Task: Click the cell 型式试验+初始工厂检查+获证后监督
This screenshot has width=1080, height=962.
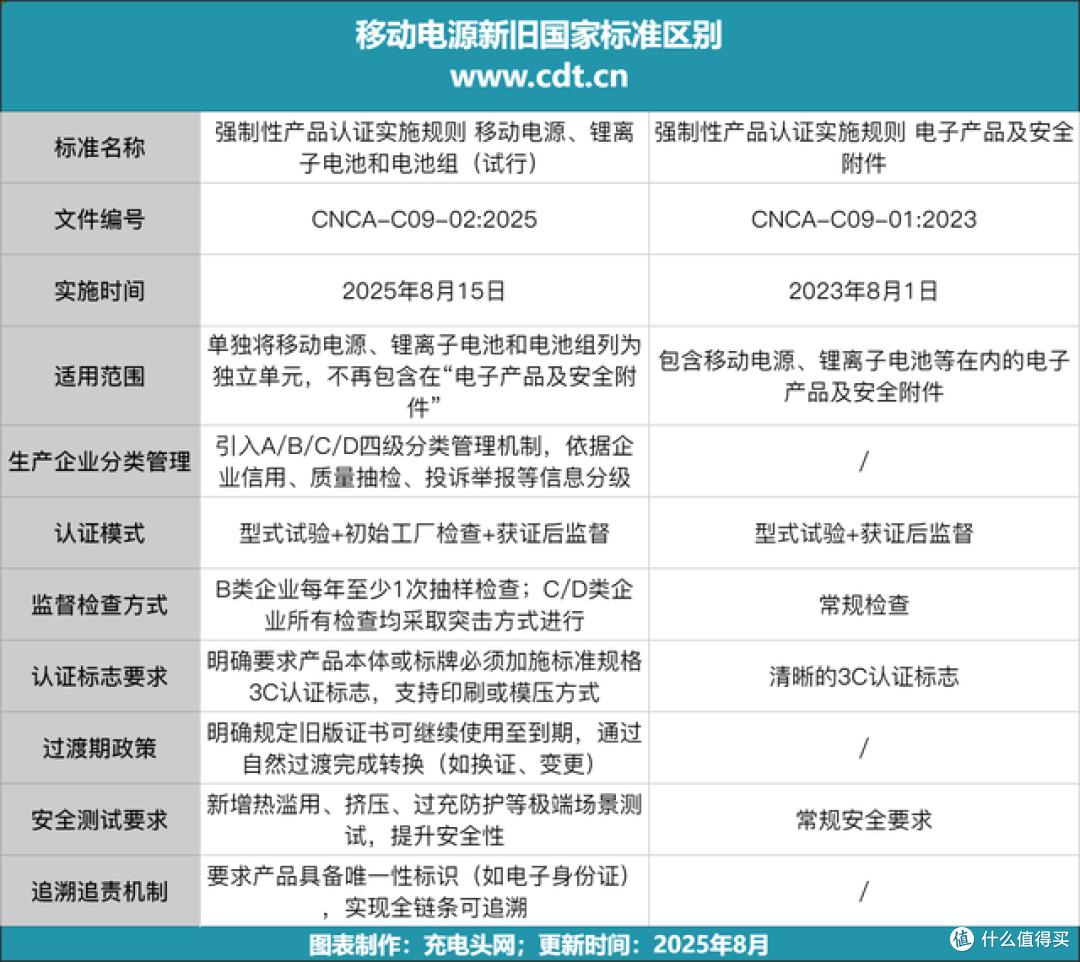Action: [424, 533]
